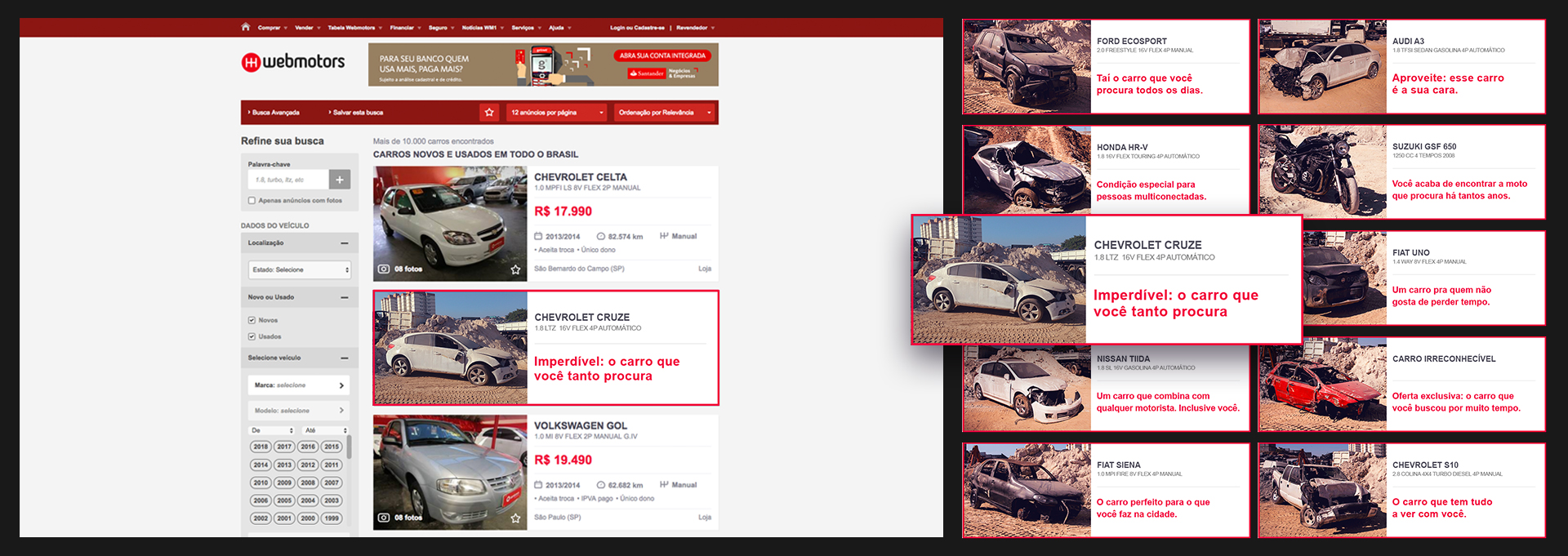Screen dimensions: 1568x556
Task: Select year 2012 pill
Action: 308,465
